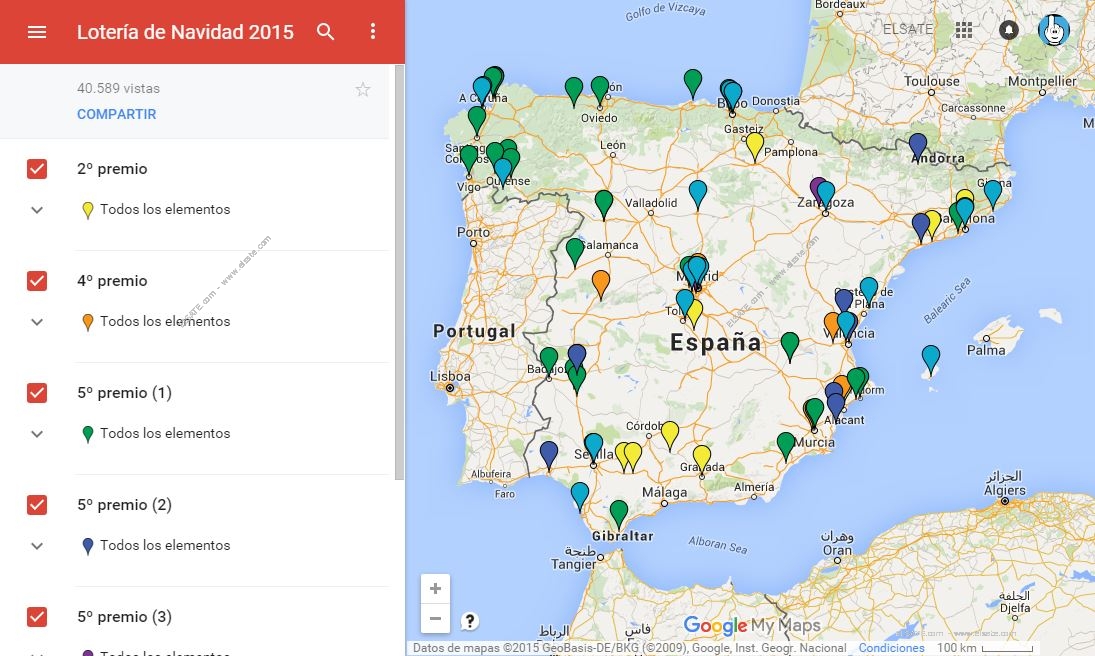
Task: Click the light blue pin south of Sevilla near Cádiz
Action: tap(580, 495)
